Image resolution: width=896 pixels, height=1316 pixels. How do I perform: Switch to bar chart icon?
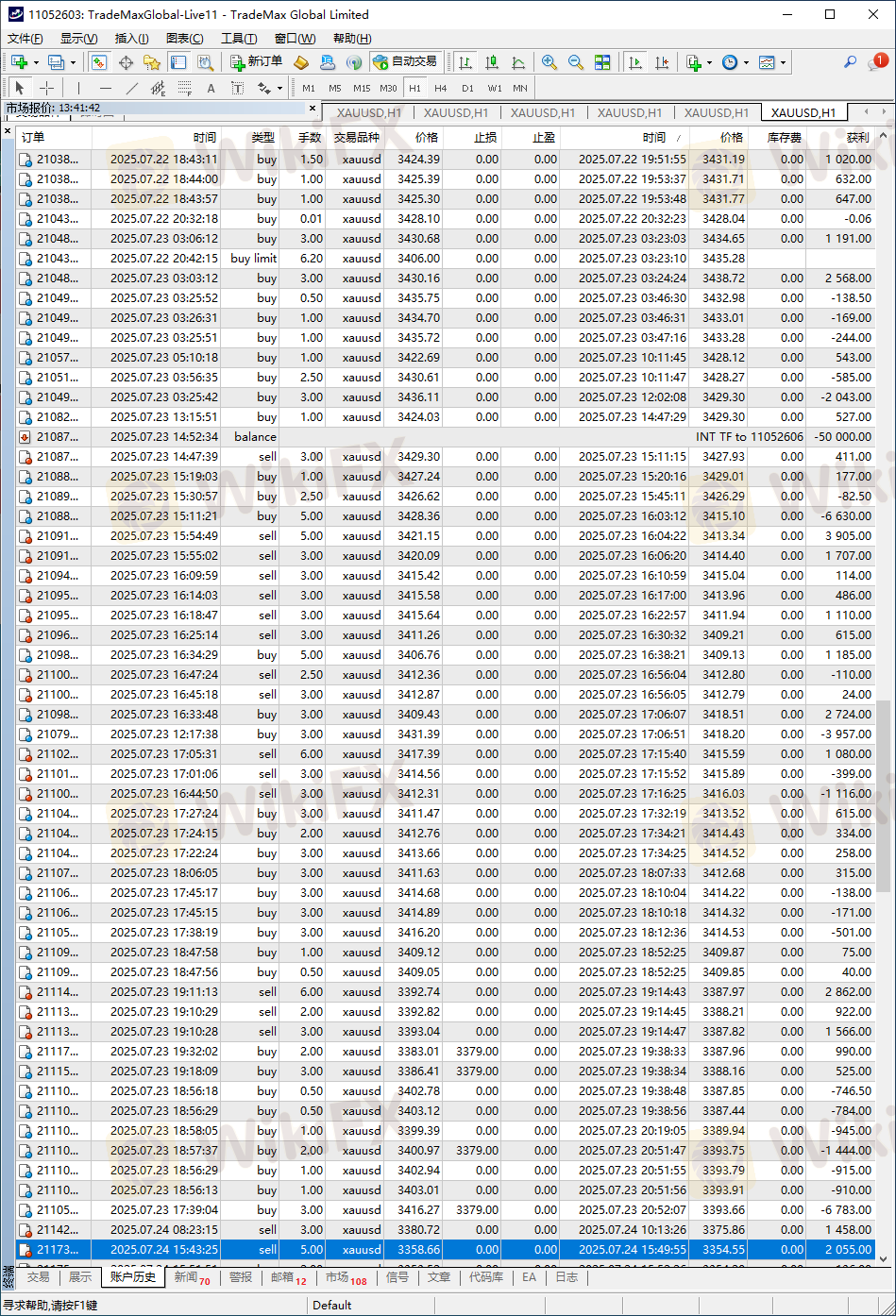465,62
